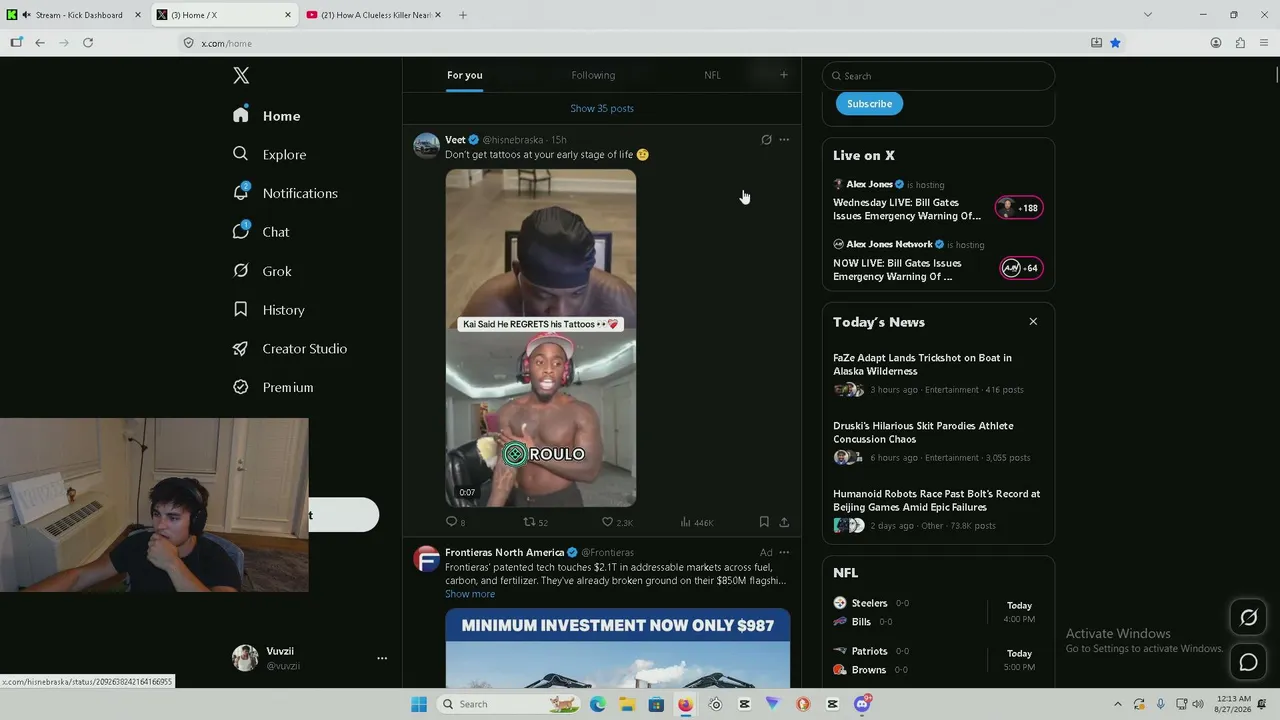Image resolution: width=1280 pixels, height=720 pixels.
Task: Bookmark this page with the star icon
Action: point(1115,43)
